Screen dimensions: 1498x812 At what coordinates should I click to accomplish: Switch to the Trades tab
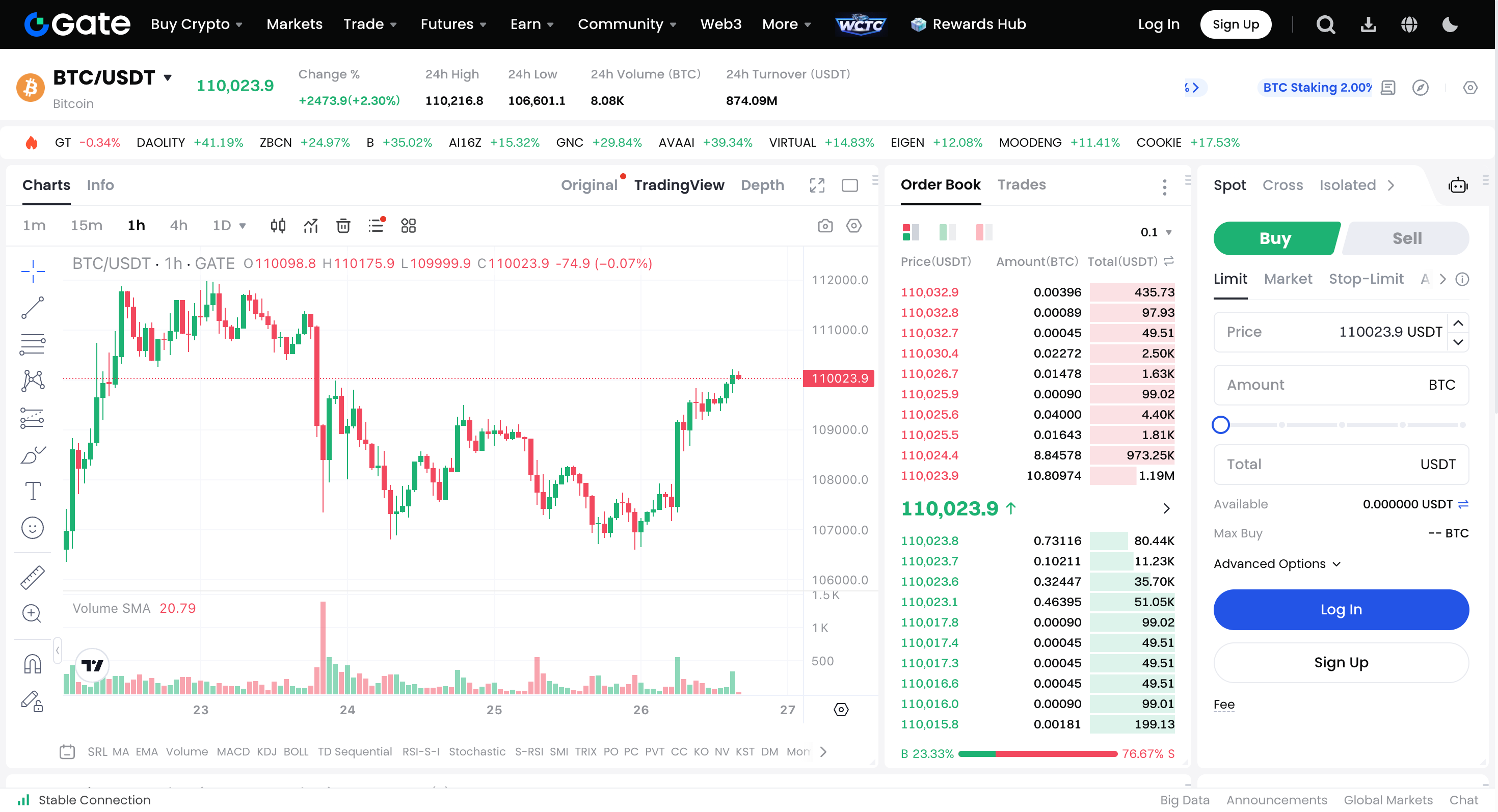pyautogui.click(x=1022, y=185)
